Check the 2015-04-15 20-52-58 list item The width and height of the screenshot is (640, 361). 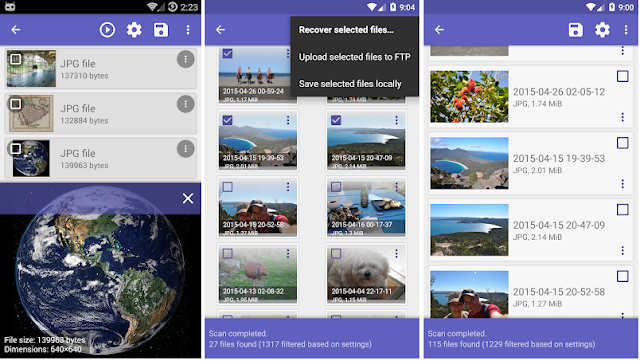pos(622,276)
